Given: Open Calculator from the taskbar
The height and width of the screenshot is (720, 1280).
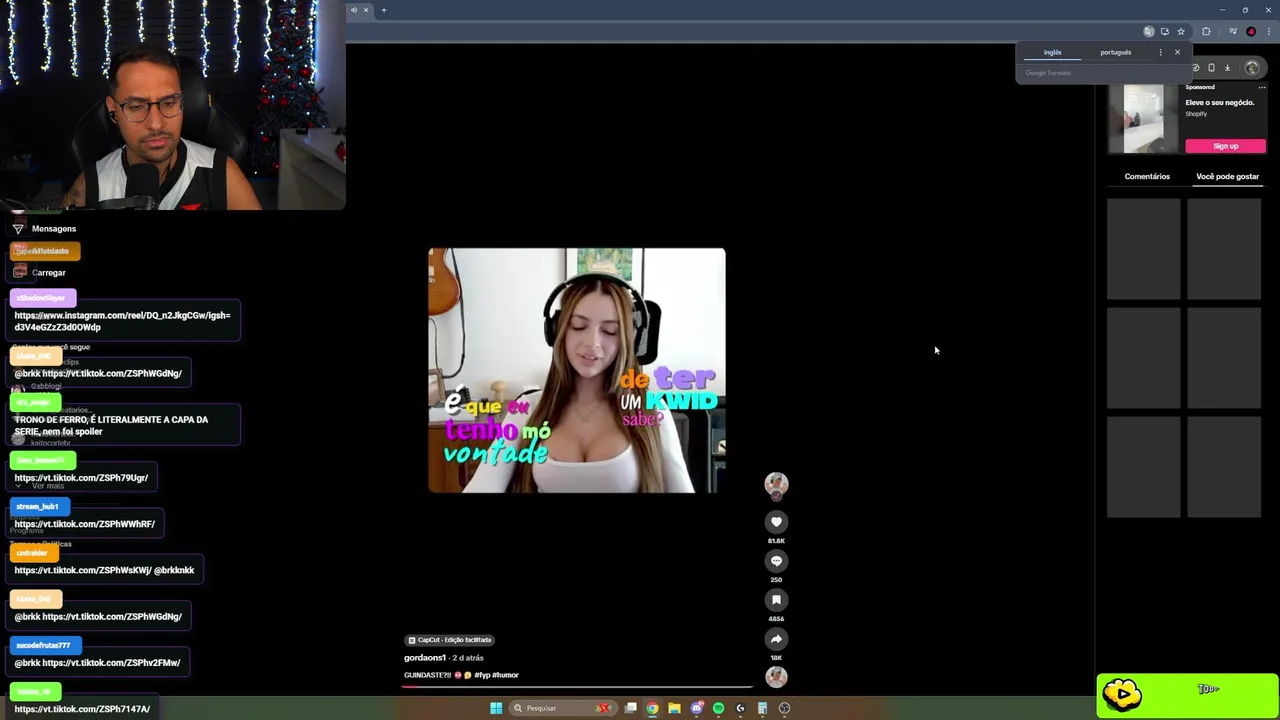Looking at the screenshot, I should pyautogui.click(x=762, y=708).
